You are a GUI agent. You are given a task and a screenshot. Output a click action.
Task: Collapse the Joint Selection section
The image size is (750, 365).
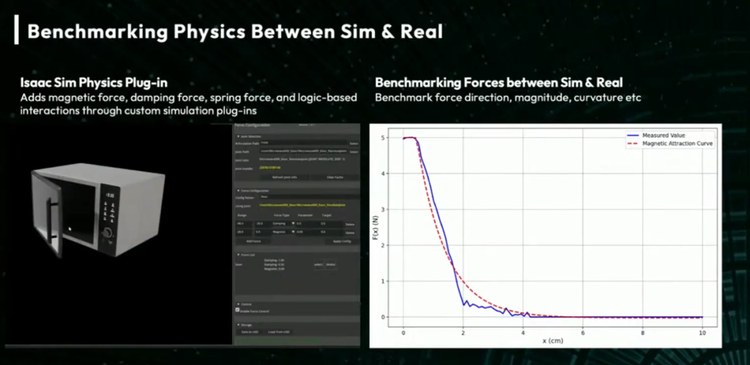point(239,136)
